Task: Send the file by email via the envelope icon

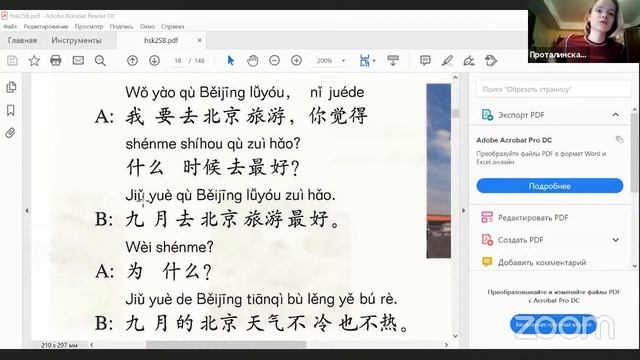Action: (78, 61)
